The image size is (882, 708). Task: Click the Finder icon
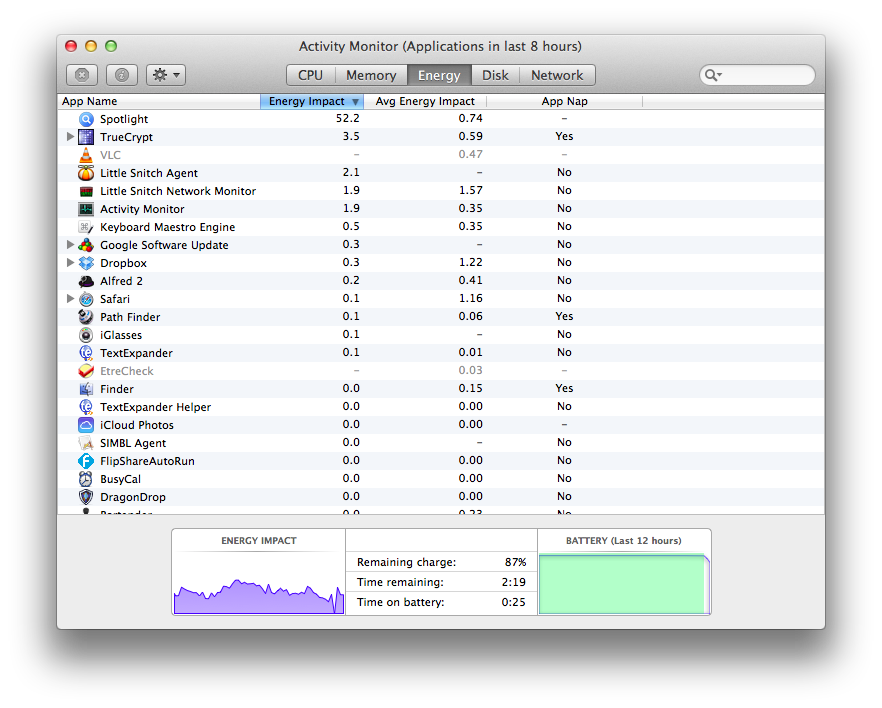click(x=86, y=389)
